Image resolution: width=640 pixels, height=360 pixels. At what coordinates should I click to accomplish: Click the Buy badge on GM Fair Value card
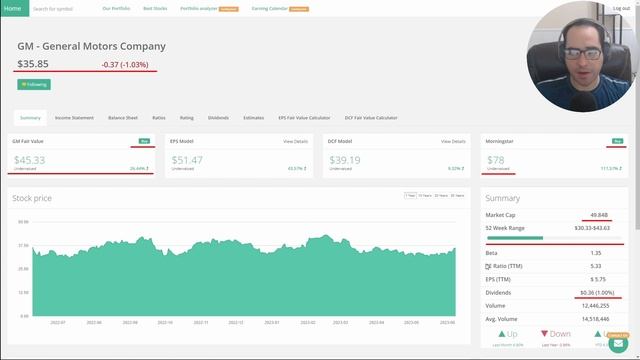[144, 141]
